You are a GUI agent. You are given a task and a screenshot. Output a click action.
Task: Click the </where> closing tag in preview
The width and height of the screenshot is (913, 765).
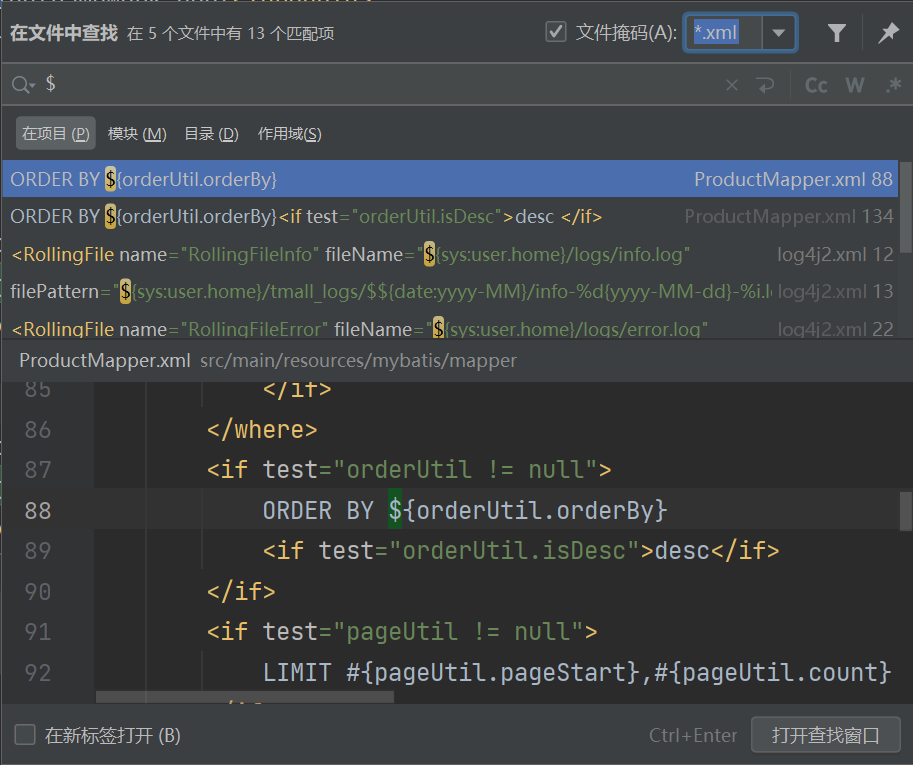click(262, 430)
